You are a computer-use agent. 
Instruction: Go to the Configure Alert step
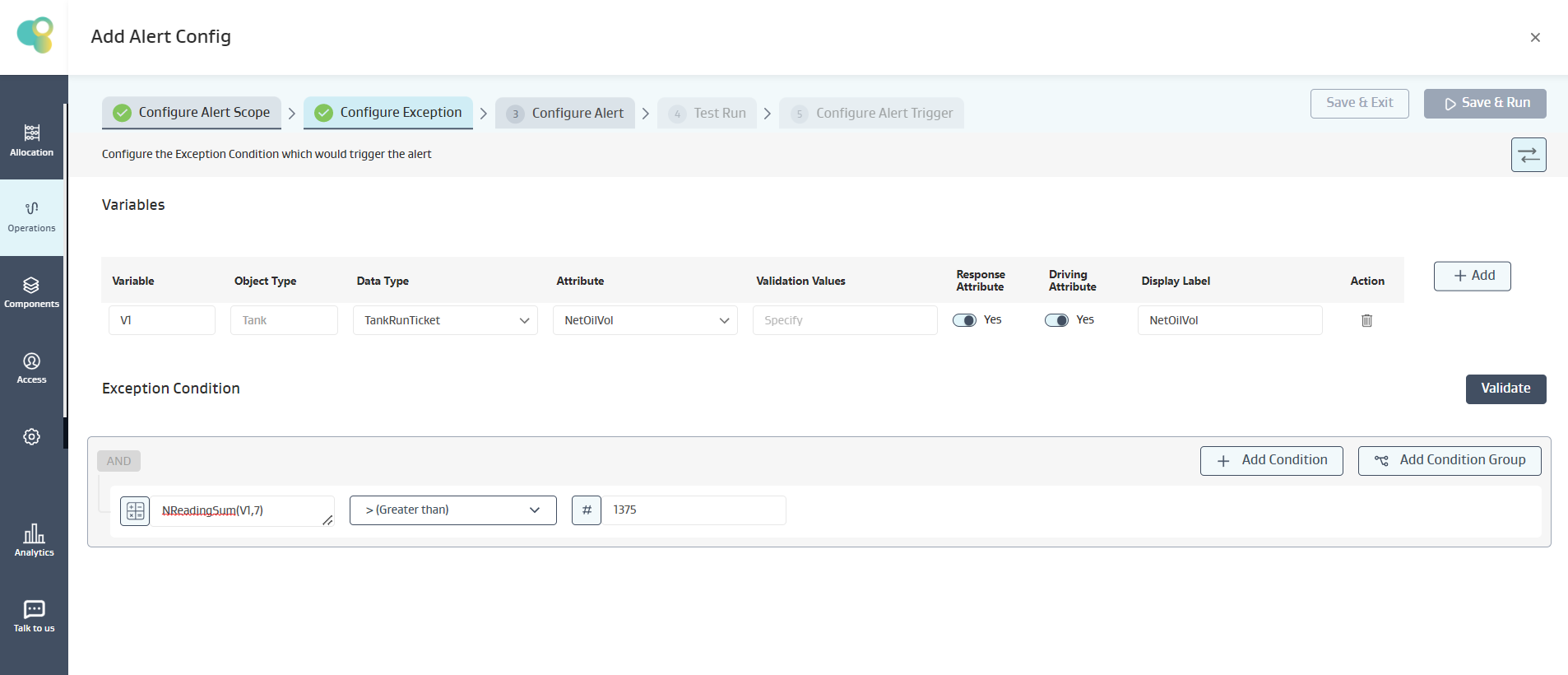pyautogui.click(x=565, y=113)
